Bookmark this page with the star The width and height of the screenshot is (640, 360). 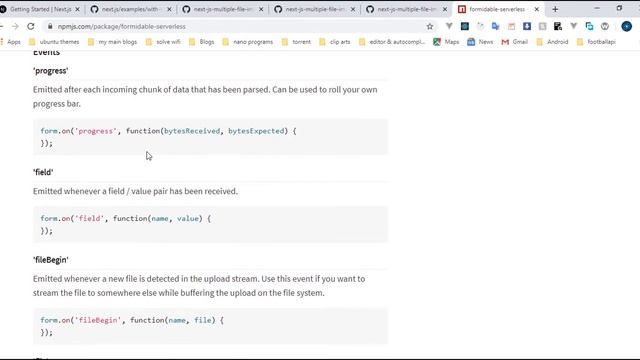tap(430, 27)
